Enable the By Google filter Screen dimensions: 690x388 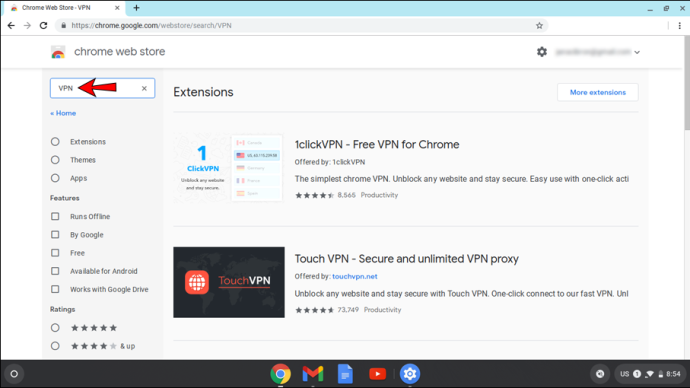(55, 234)
